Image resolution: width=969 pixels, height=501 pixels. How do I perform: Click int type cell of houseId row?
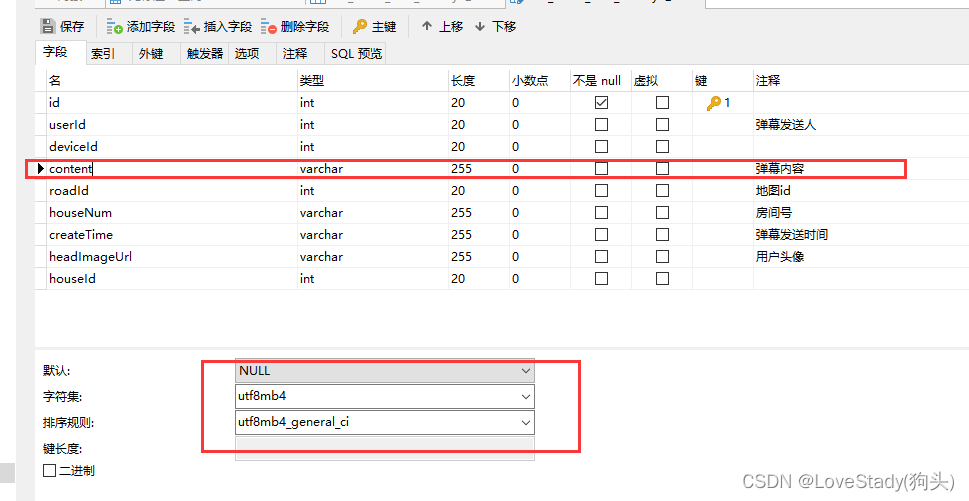click(x=373, y=279)
